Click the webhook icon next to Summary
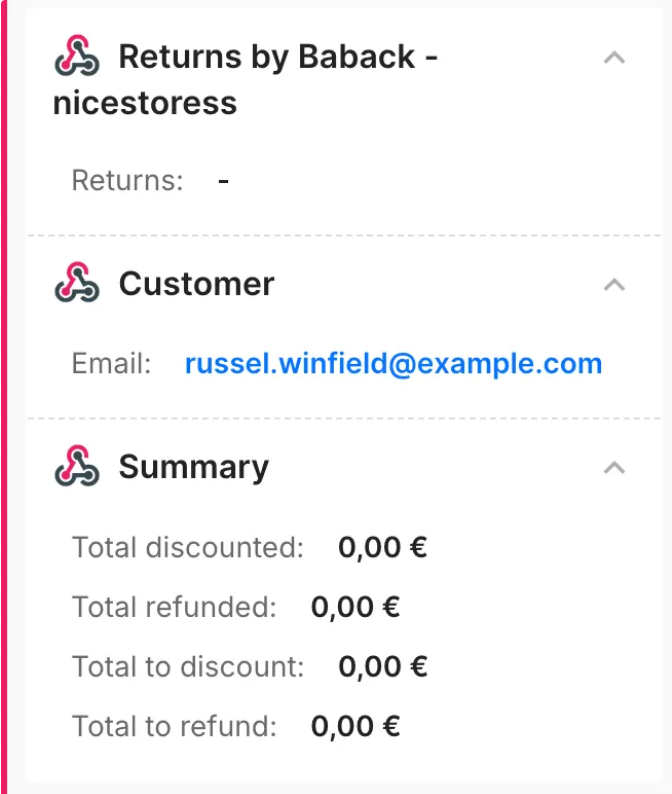Screen dimensions: 672x794 (x=77, y=467)
